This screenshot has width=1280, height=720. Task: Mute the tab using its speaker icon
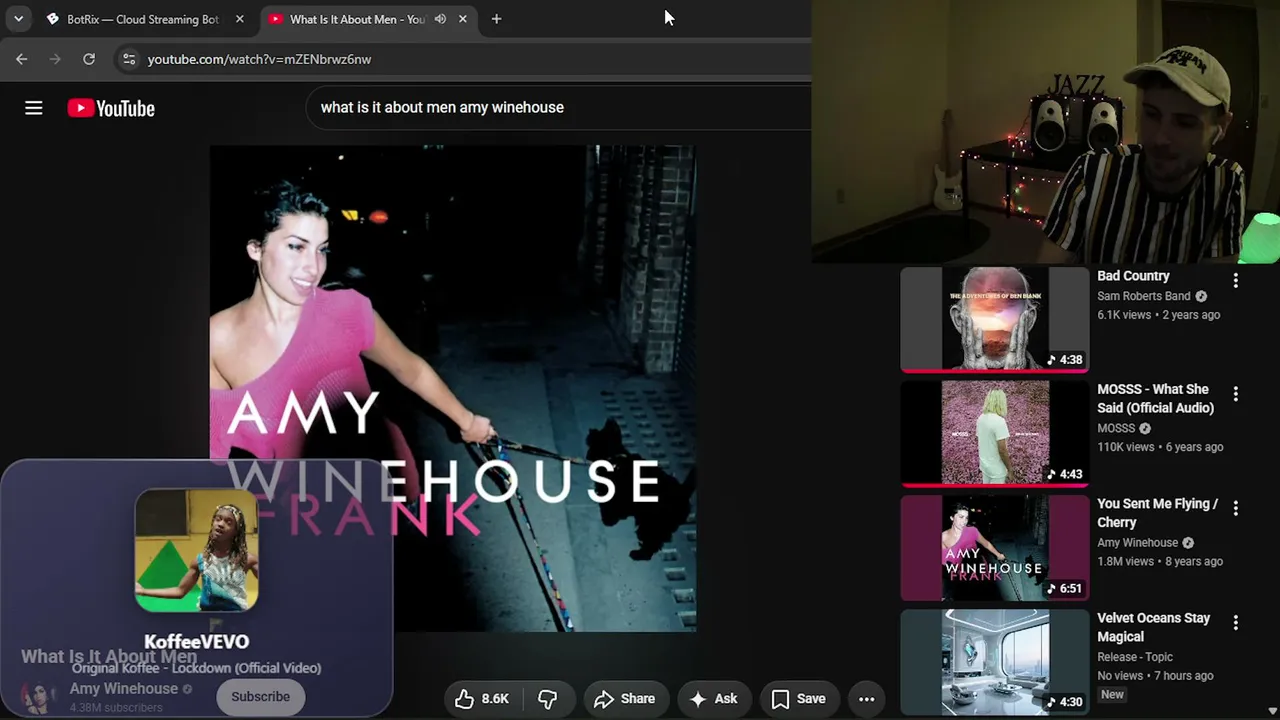click(440, 19)
